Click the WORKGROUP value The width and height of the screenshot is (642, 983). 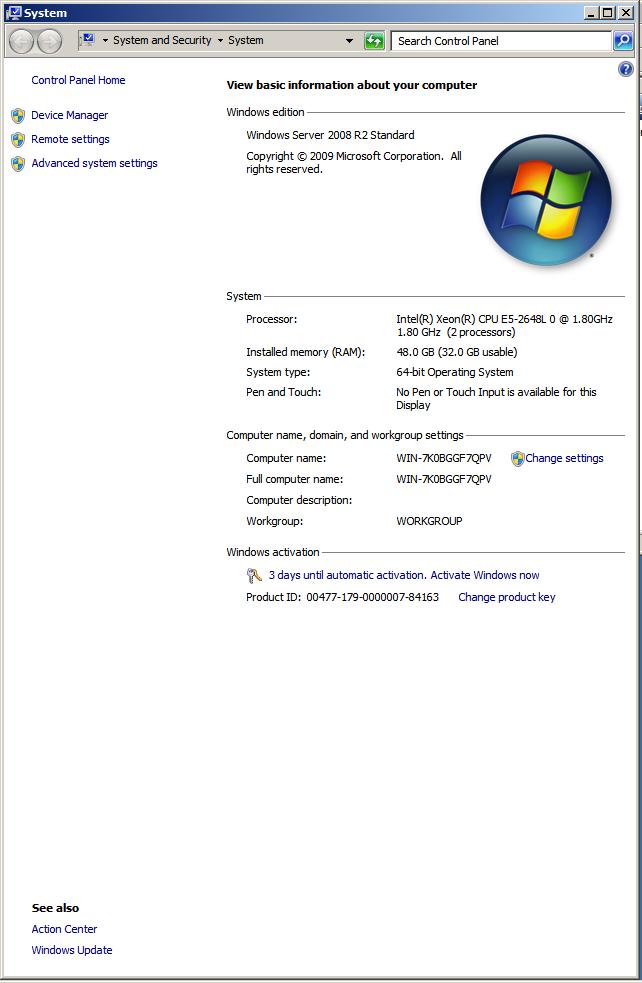[x=429, y=521]
